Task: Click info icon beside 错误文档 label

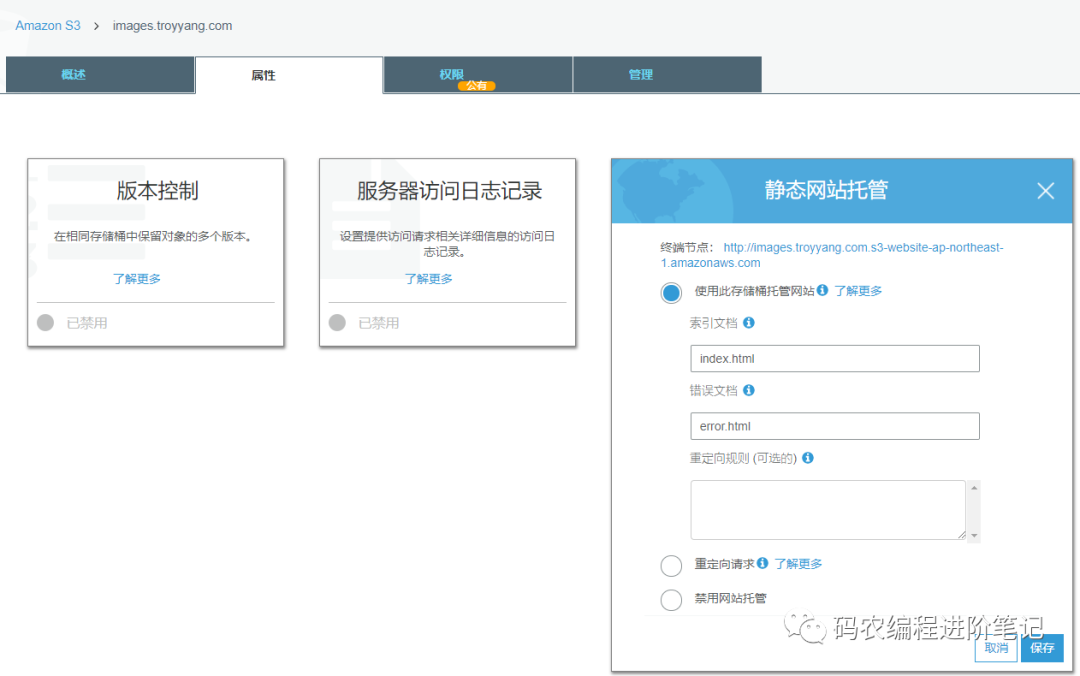Action: [749, 390]
